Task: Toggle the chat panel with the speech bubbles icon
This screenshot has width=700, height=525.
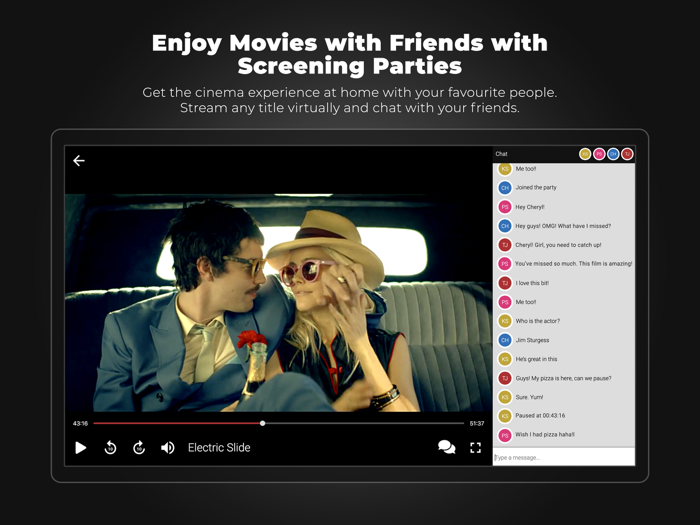Action: [x=446, y=447]
